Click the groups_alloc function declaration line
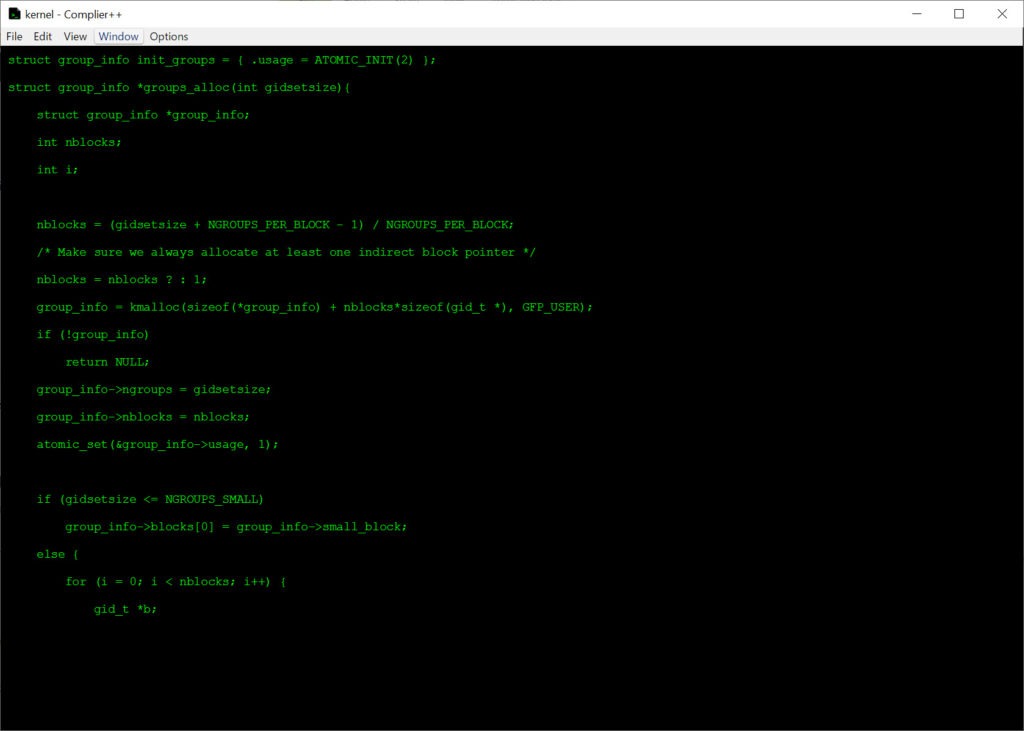The width and height of the screenshot is (1024, 731). point(179,88)
